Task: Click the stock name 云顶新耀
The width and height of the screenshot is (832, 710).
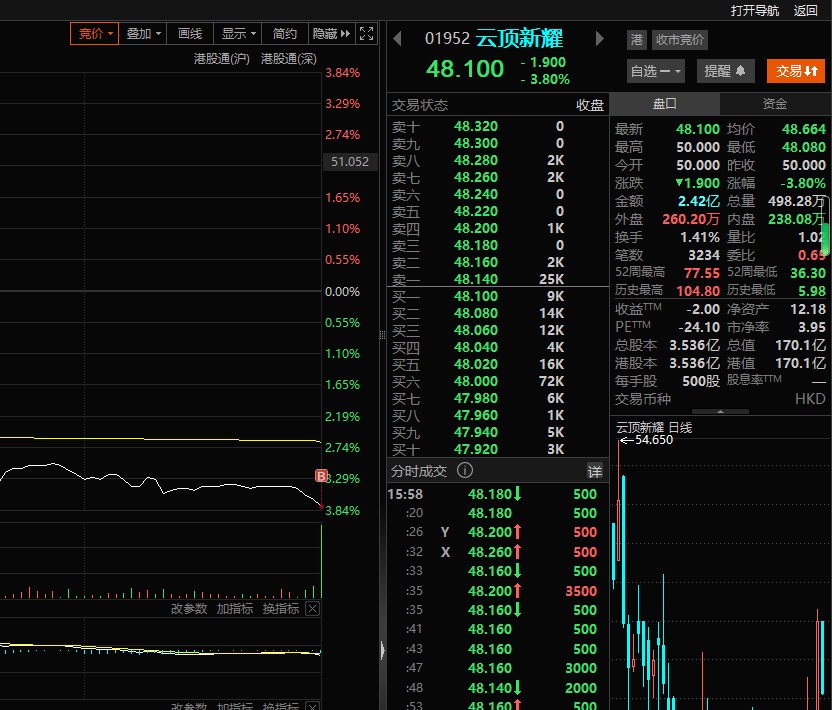Action: coord(519,38)
